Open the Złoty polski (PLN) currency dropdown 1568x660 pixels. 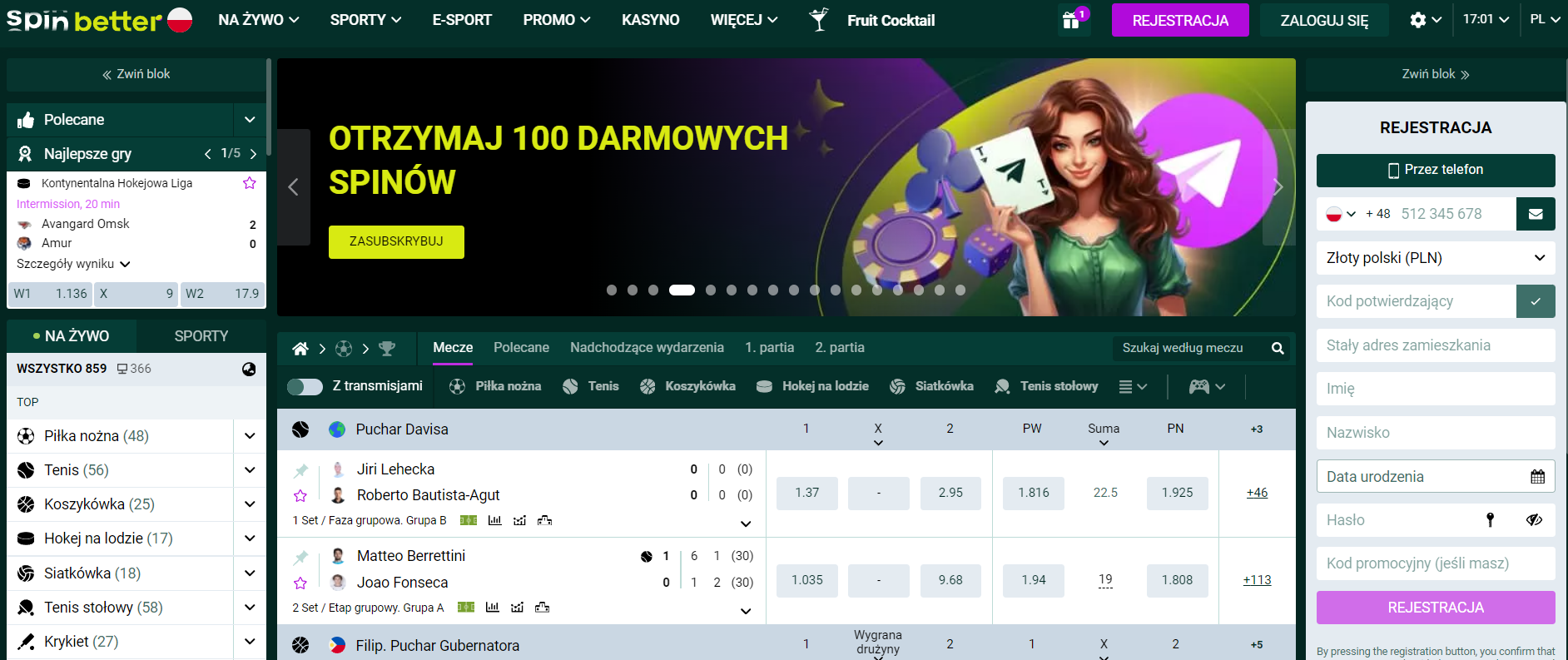[x=1435, y=258]
